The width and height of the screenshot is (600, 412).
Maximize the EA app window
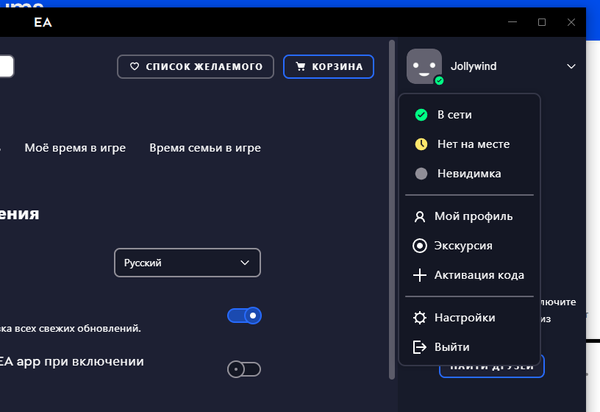542,22
